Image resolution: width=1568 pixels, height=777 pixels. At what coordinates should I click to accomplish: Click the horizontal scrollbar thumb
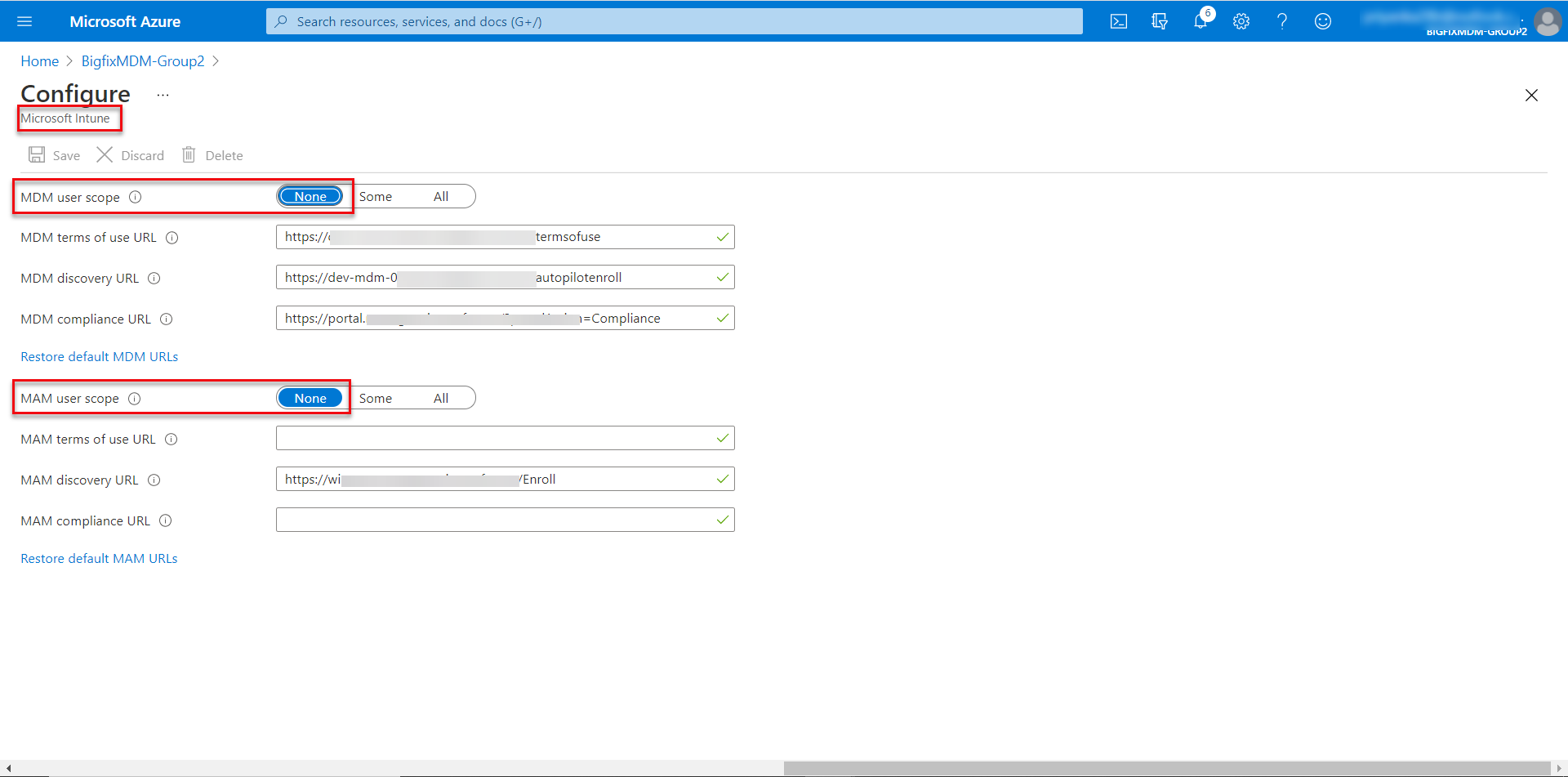[1167, 769]
